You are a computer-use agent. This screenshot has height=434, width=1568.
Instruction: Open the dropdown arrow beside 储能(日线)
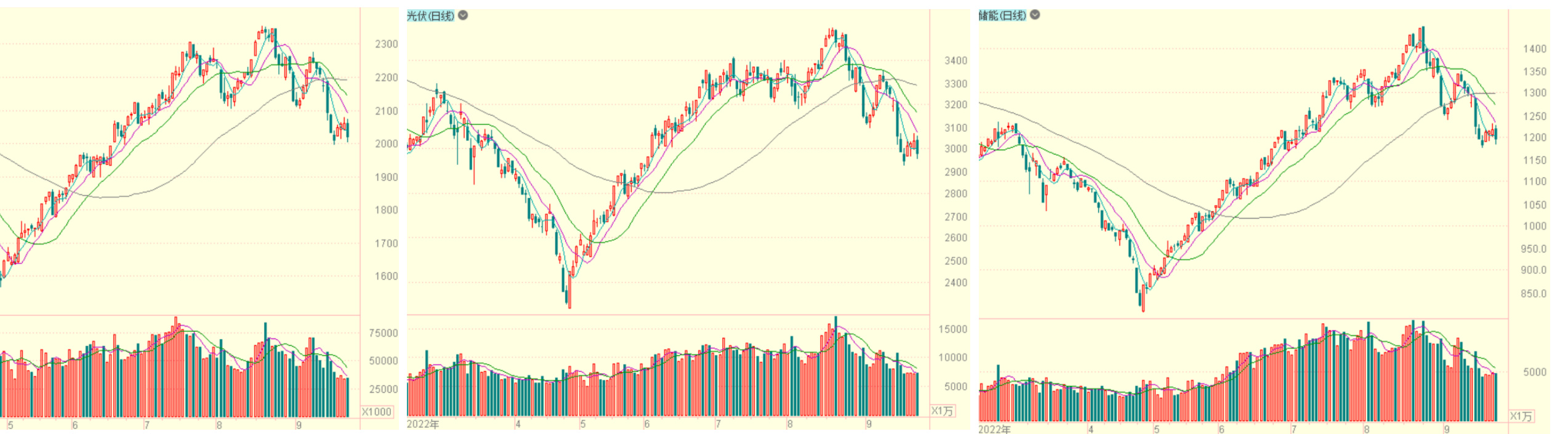(x=1035, y=15)
